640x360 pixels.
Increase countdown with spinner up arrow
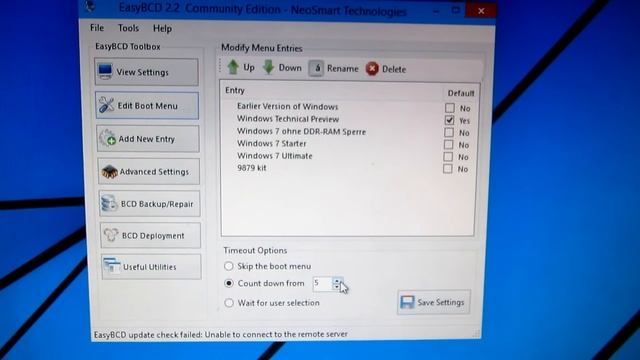[337, 280]
